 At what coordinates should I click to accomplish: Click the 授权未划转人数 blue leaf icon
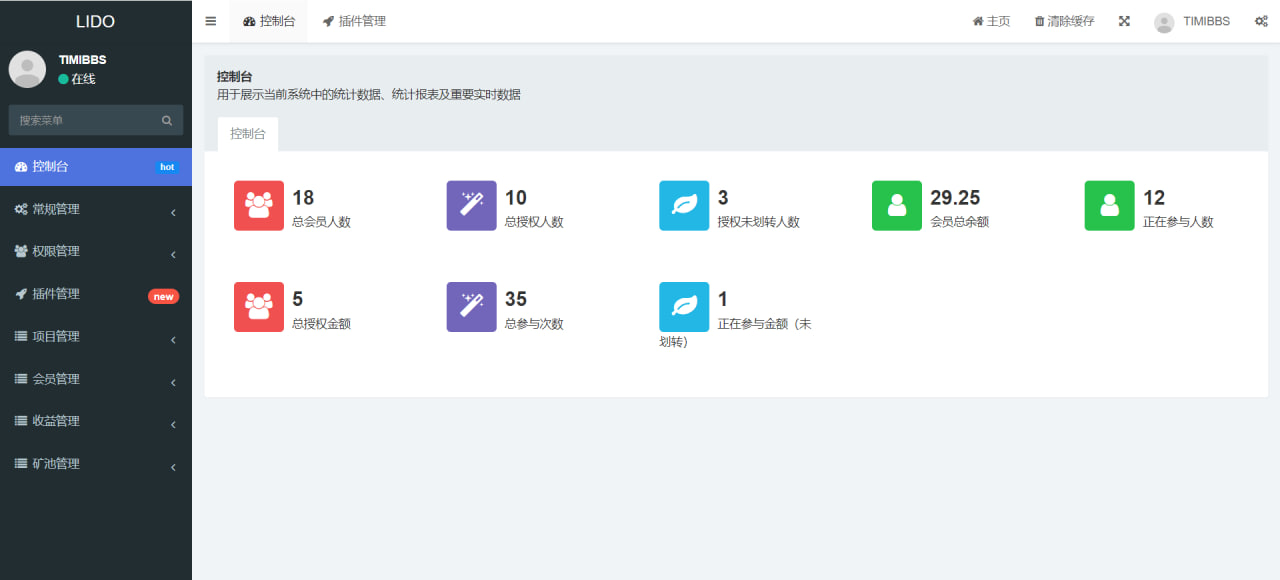tap(684, 205)
